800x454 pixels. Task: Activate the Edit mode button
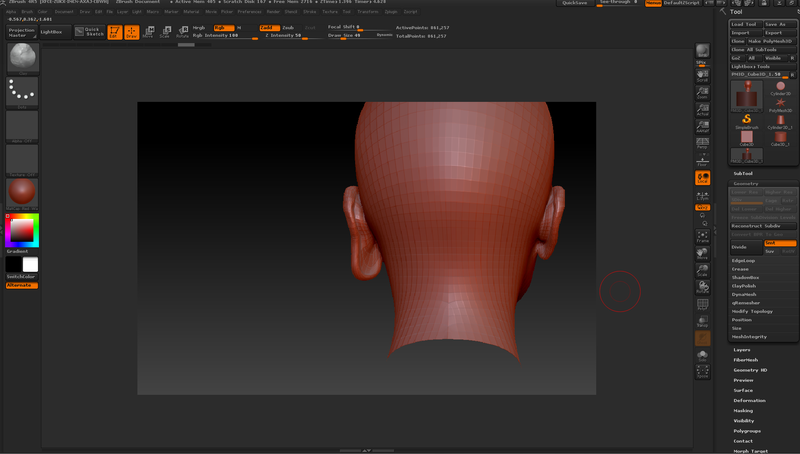pyautogui.click(x=115, y=32)
